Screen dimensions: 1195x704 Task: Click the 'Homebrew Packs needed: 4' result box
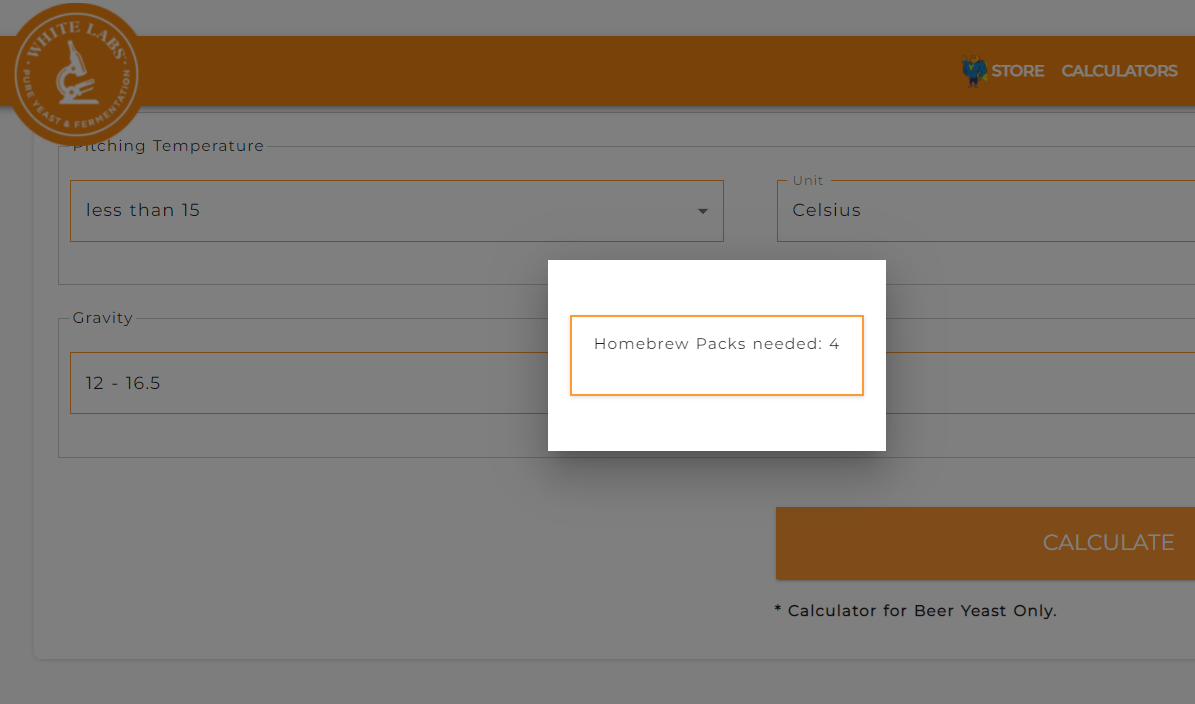pos(716,355)
